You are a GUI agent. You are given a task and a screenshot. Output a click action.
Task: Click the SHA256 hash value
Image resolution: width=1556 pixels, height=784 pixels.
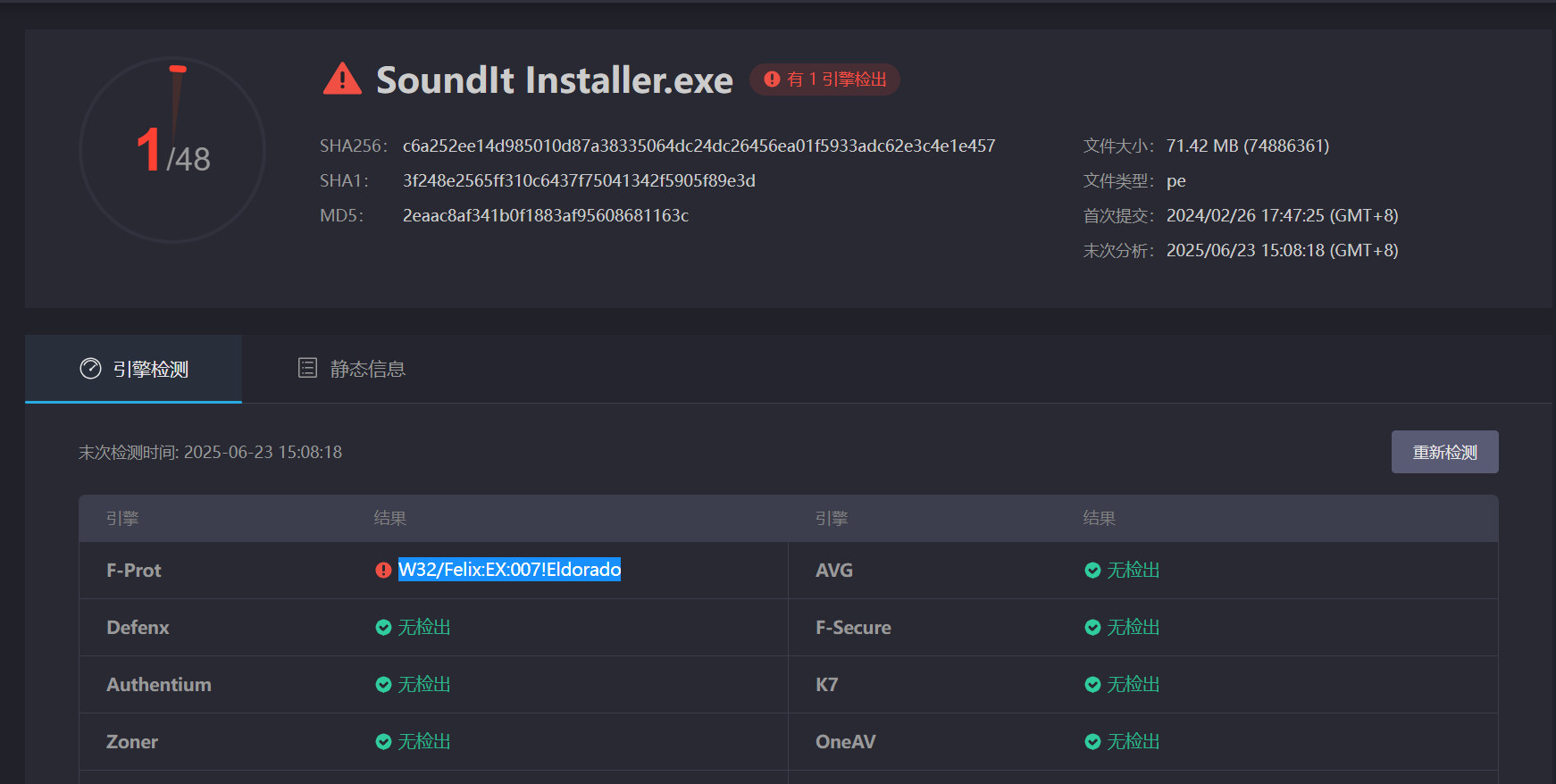tap(699, 146)
